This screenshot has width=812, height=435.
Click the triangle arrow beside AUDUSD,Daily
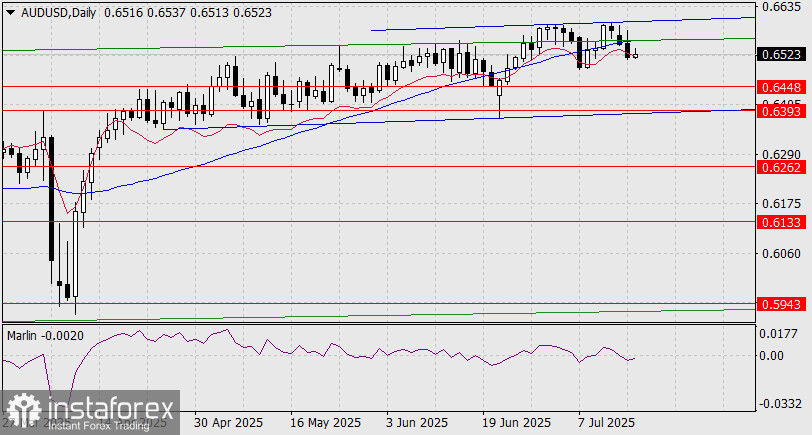point(11,13)
